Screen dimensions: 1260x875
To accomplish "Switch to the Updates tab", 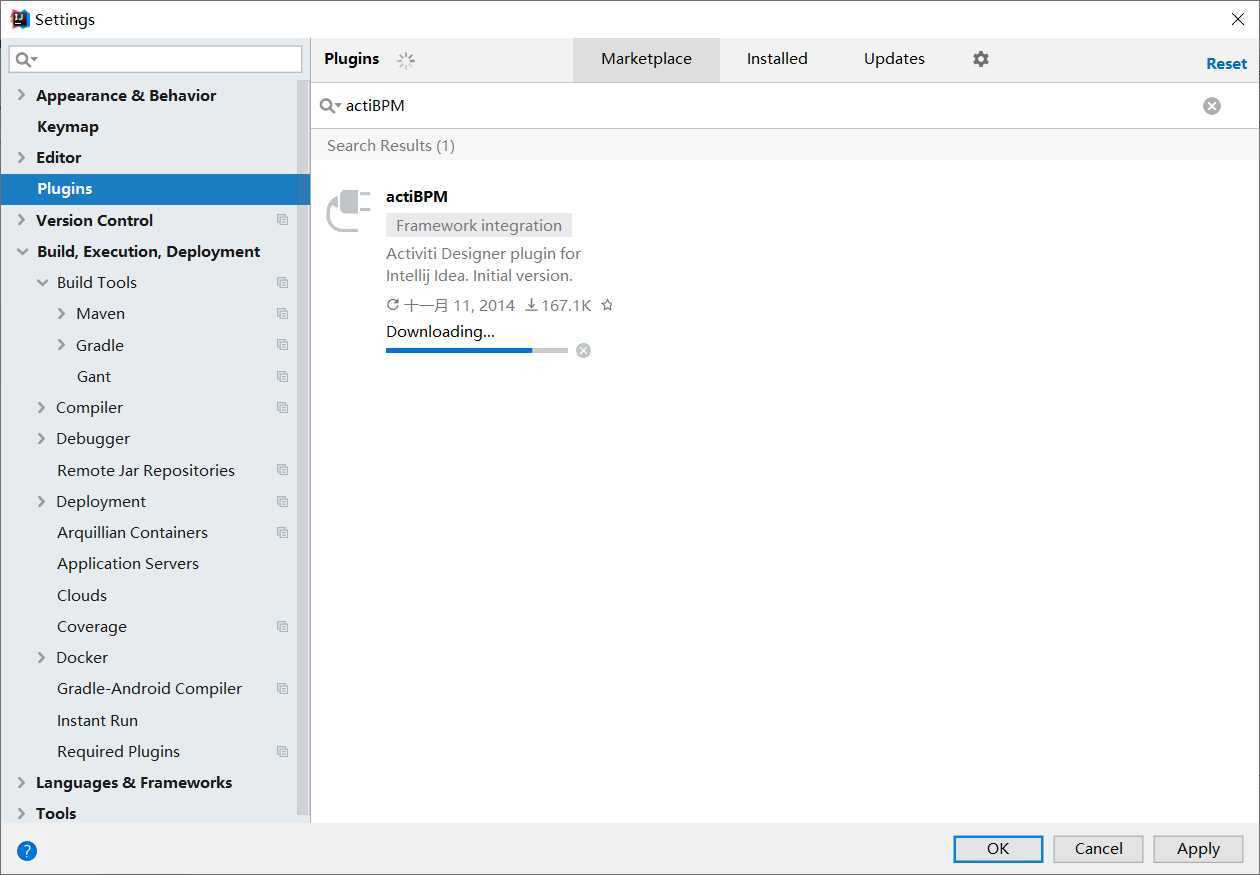I will pos(893,59).
